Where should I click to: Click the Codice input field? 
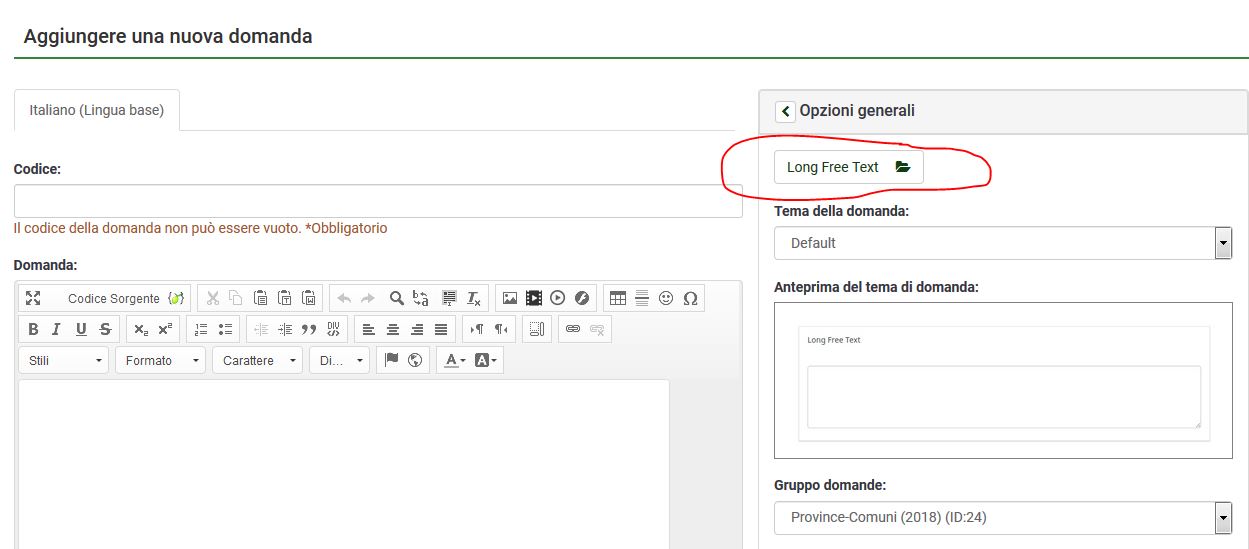tap(378, 200)
